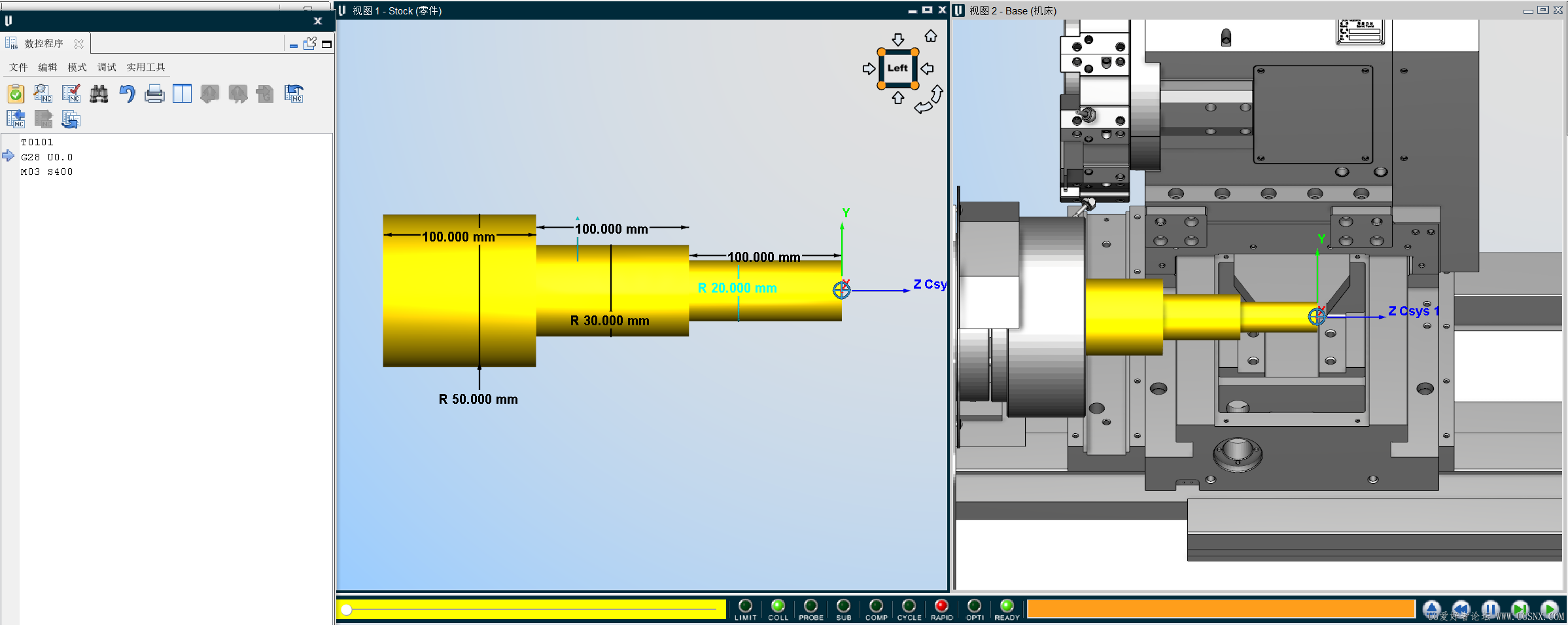Click the PROBE status light
1568x625 pixels.
click(x=810, y=606)
